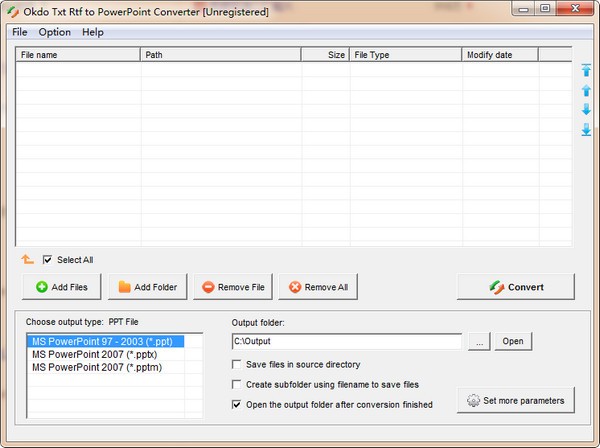Click the move-to-top arrow icon

click(x=586, y=70)
